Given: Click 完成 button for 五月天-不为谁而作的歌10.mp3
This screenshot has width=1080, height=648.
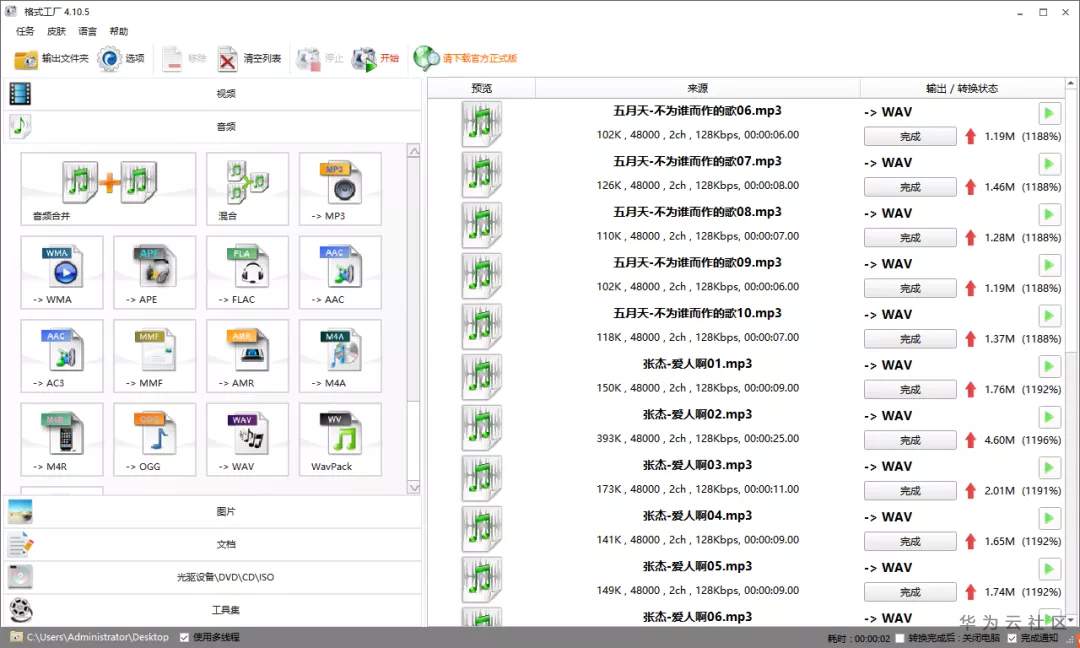Looking at the screenshot, I should click(x=910, y=339).
